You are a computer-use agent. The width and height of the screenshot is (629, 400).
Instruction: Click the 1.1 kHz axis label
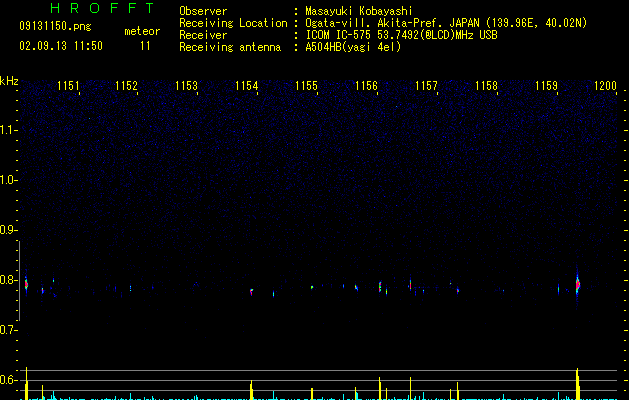9,130
